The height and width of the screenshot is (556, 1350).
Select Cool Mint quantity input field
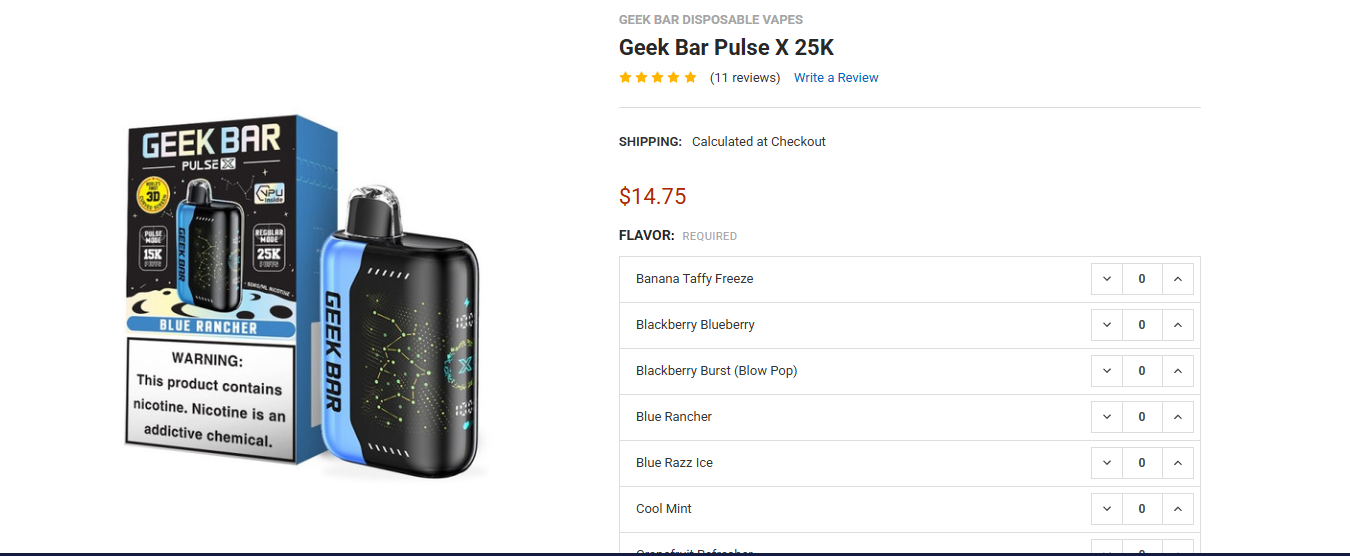point(1142,509)
